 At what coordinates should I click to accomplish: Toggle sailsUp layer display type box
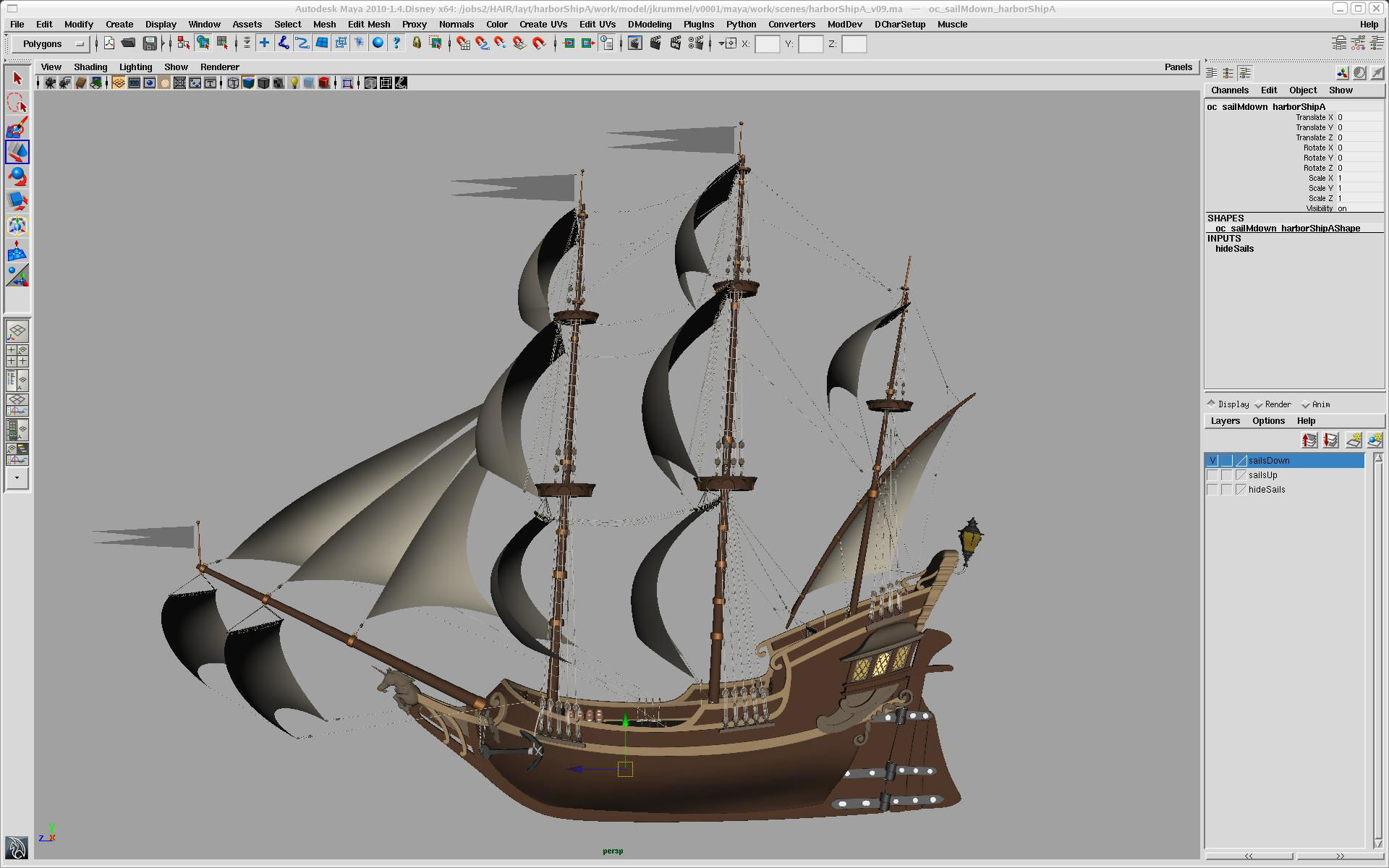1227,475
